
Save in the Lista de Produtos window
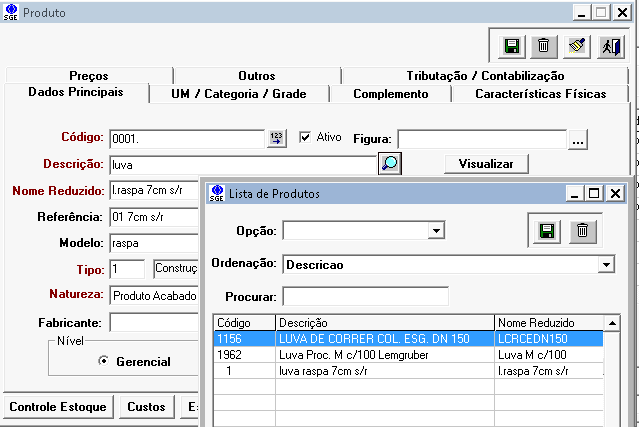tap(547, 231)
